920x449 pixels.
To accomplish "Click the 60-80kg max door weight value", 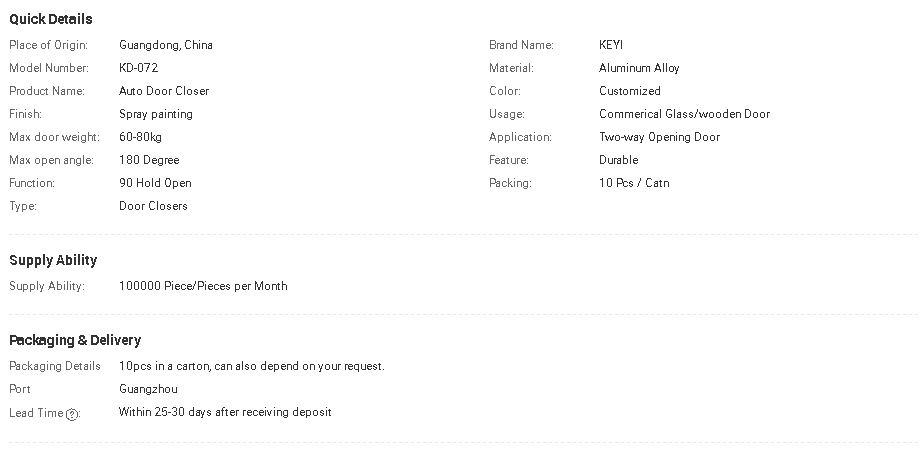I will (140, 137).
